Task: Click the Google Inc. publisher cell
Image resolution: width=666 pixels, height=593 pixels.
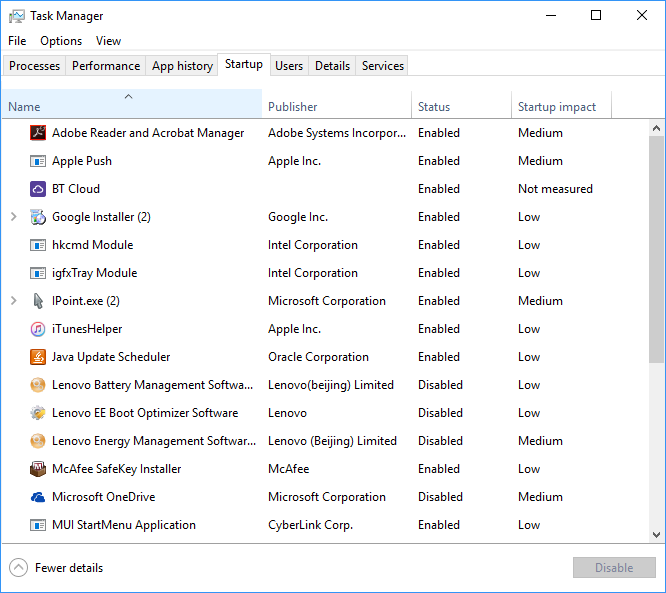Action: click(298, 217)
